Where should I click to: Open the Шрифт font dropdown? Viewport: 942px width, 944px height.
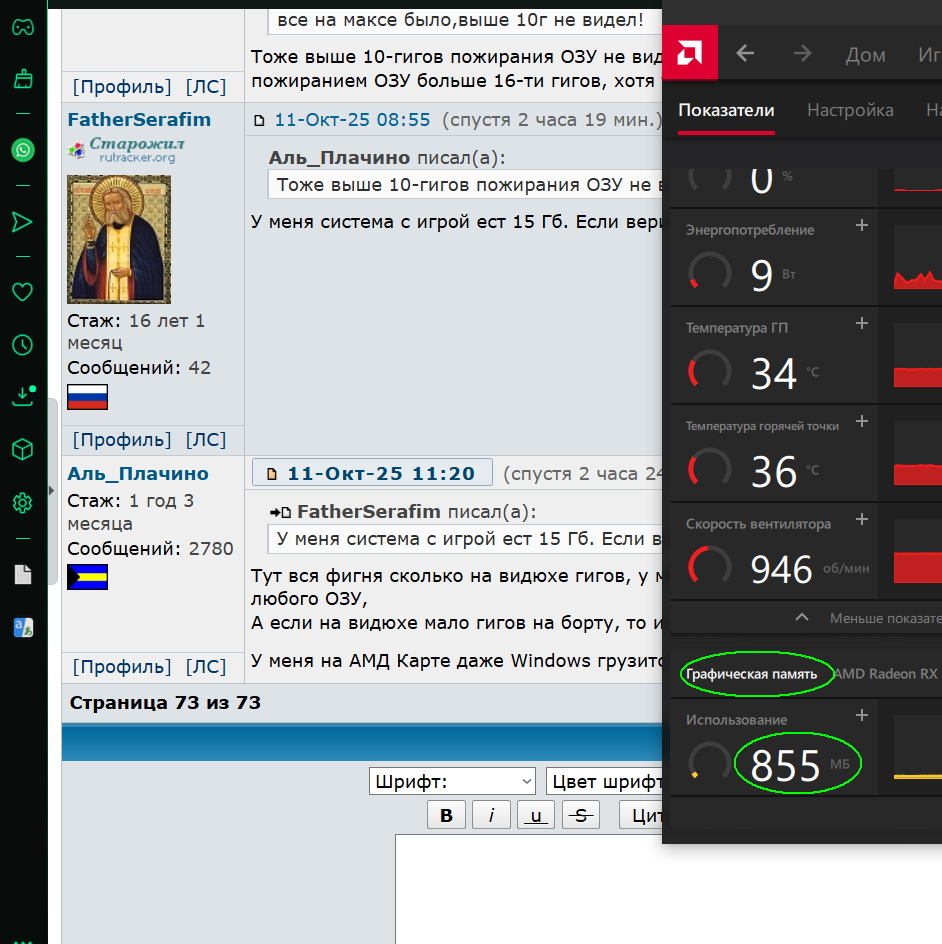point(452,781)
